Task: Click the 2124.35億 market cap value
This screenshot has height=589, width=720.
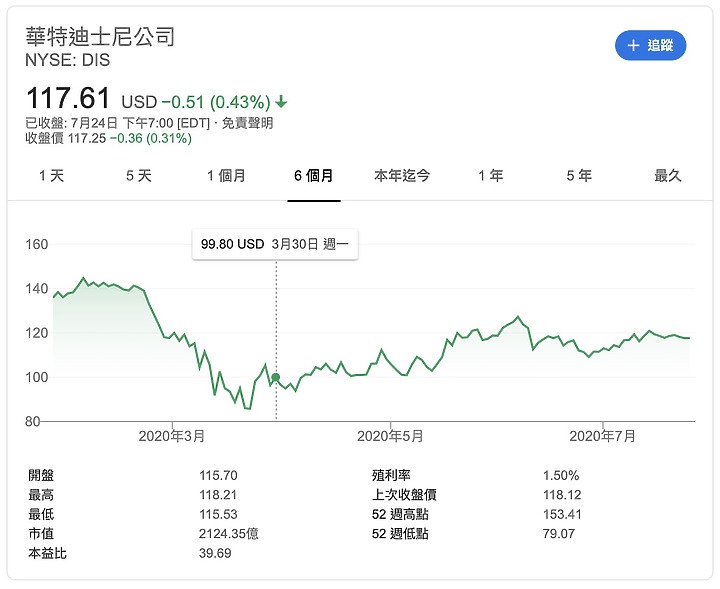Action: tap(229, 533)
